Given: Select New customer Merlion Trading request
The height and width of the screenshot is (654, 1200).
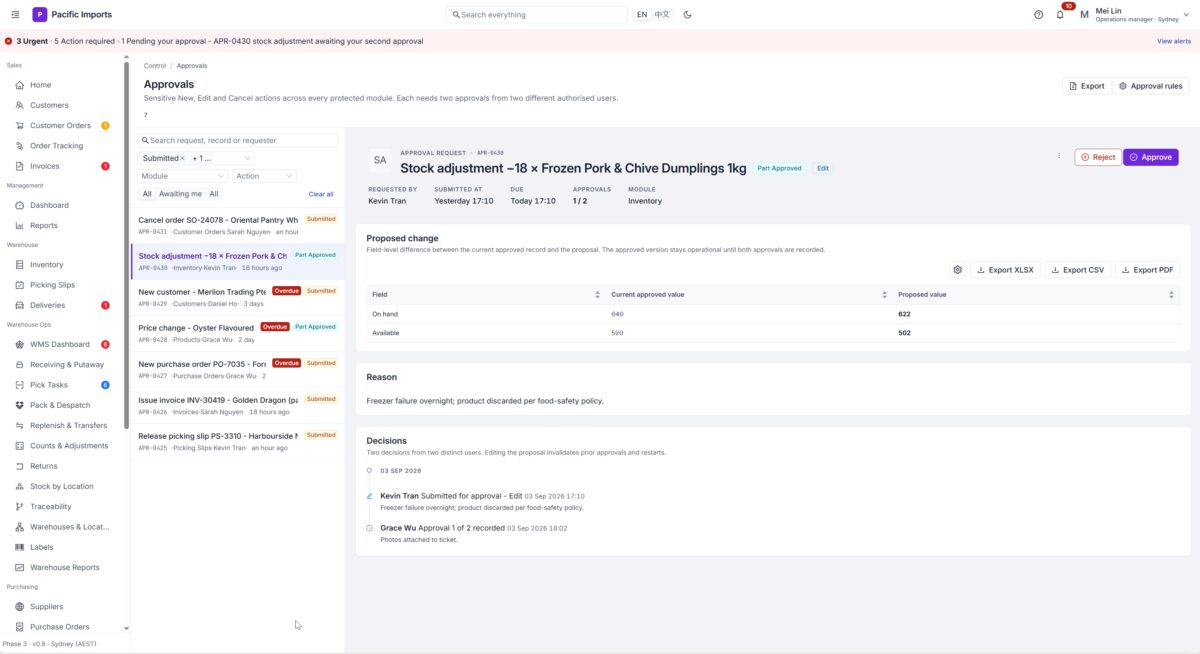Looking at the screenshot, I should pyautogui.click(x=237, y=297).
